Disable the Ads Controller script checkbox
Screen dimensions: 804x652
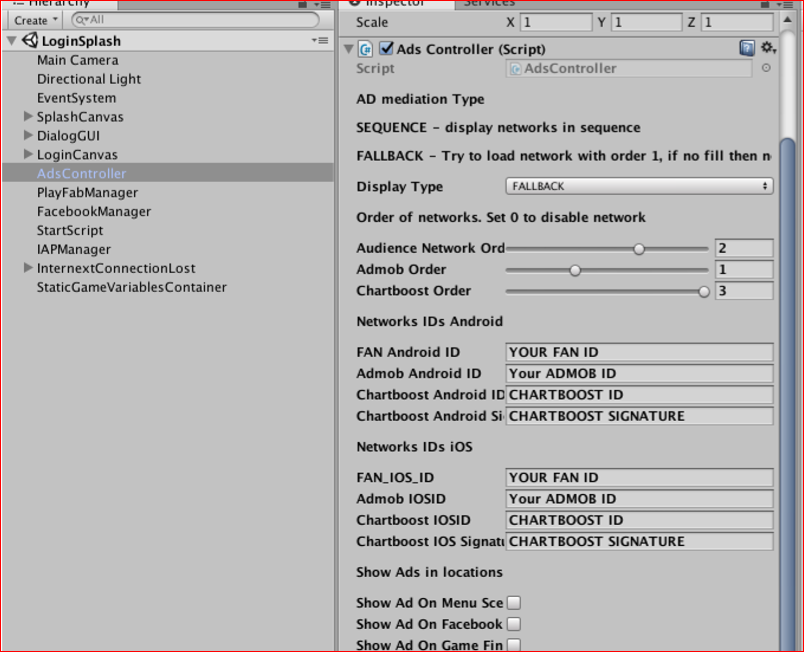click(x=386, y=49)
